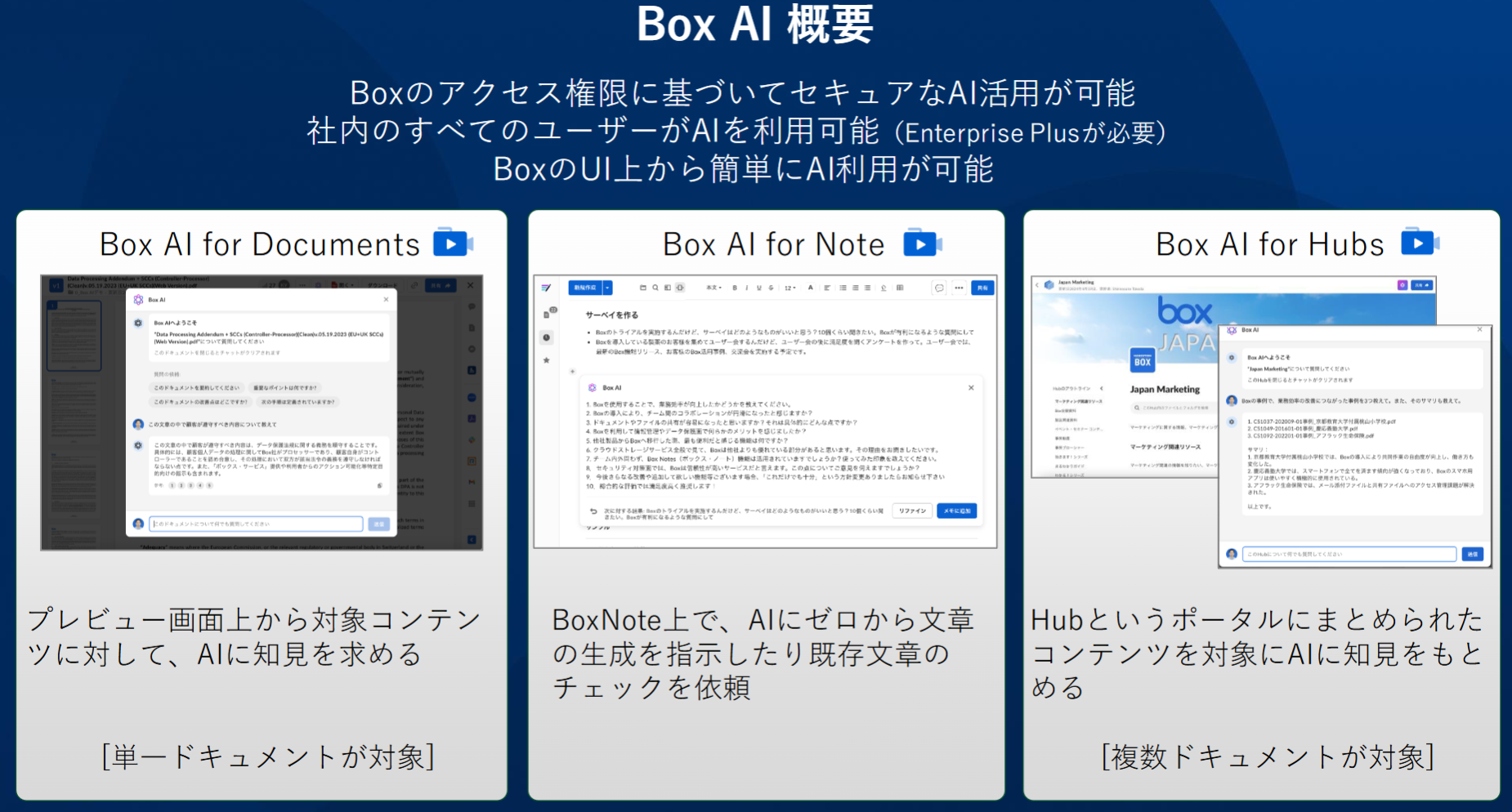Copy link icon in document preview header
Screen dimensions: 1512x812
414,285
